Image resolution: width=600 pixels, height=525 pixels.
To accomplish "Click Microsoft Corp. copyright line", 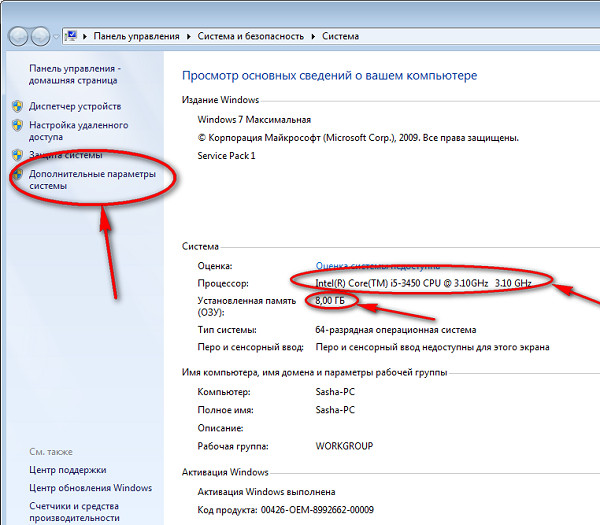I will pyautogui.click(x=358, y=138).
